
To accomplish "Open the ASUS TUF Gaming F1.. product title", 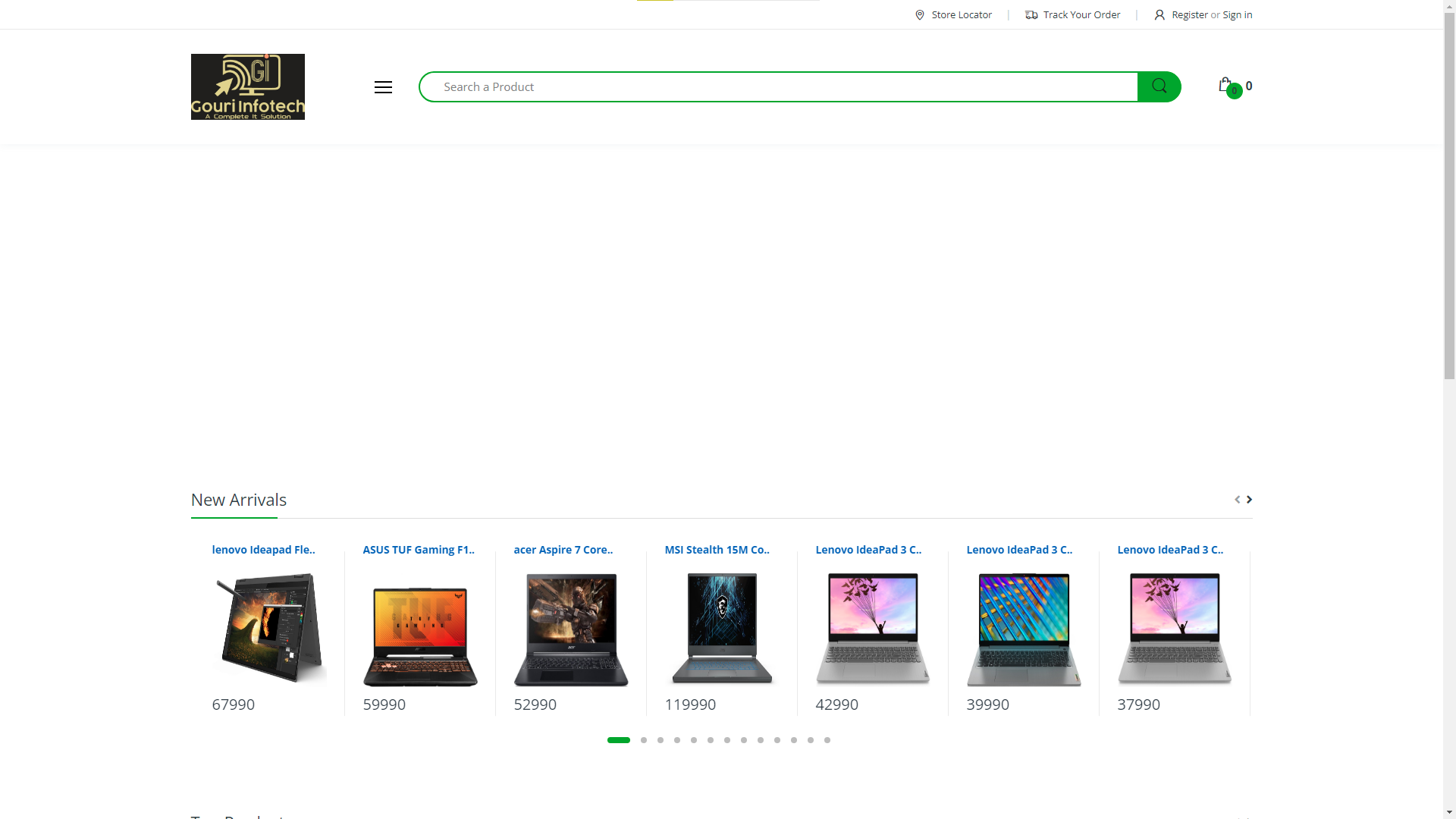I will pos(419,550).
